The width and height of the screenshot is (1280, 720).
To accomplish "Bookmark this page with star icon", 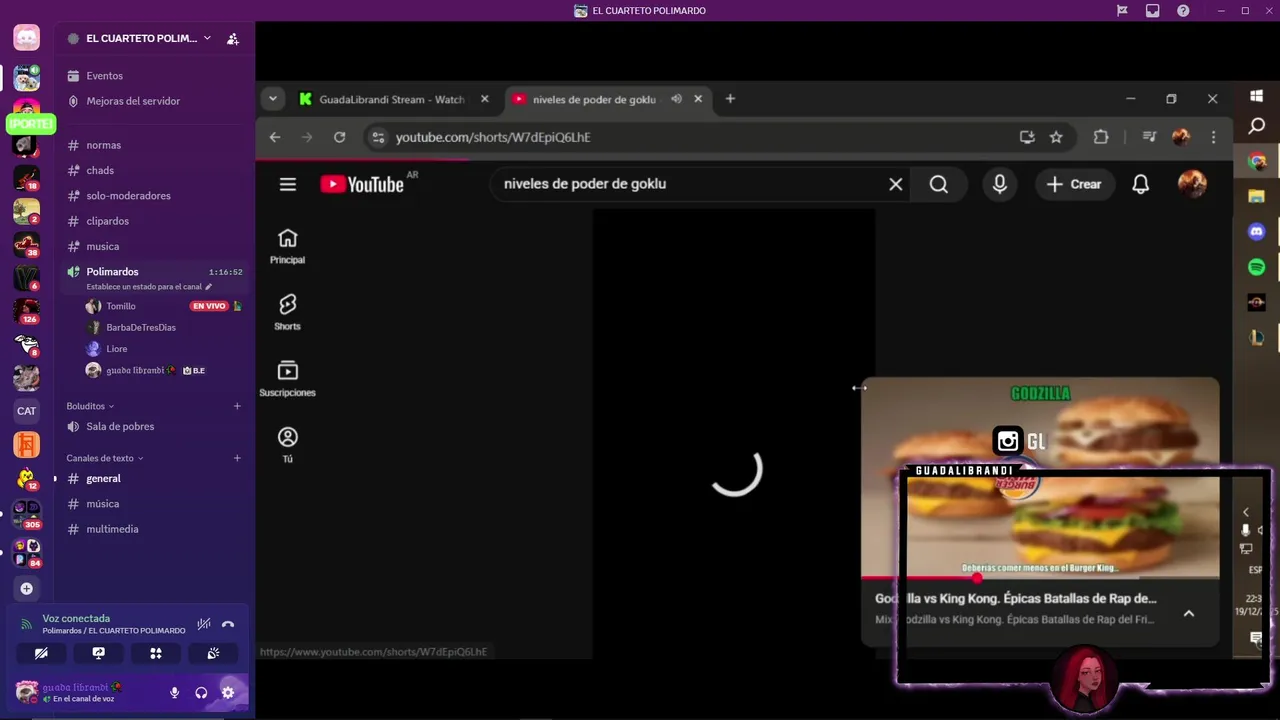I will click(1056, 137).
